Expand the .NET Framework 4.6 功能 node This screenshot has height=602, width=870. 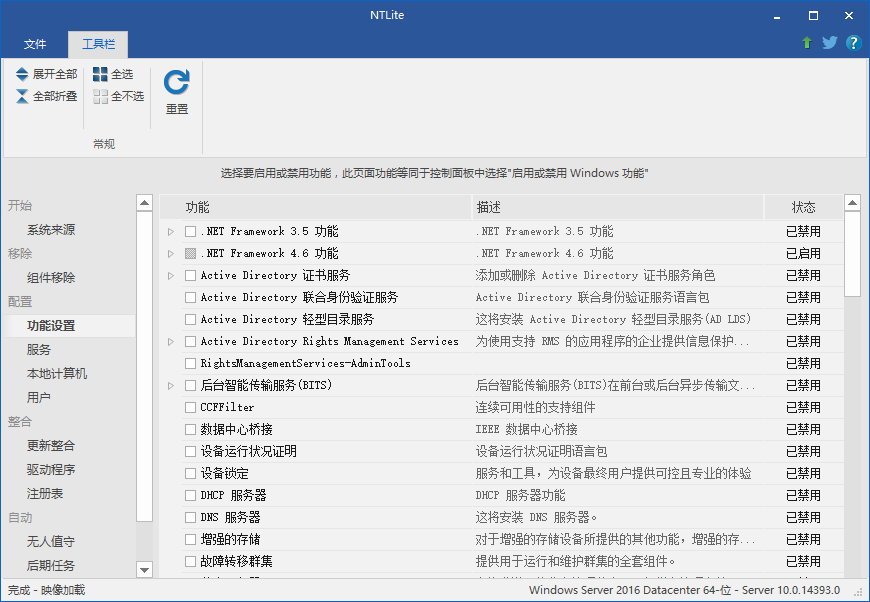[171, 254]
